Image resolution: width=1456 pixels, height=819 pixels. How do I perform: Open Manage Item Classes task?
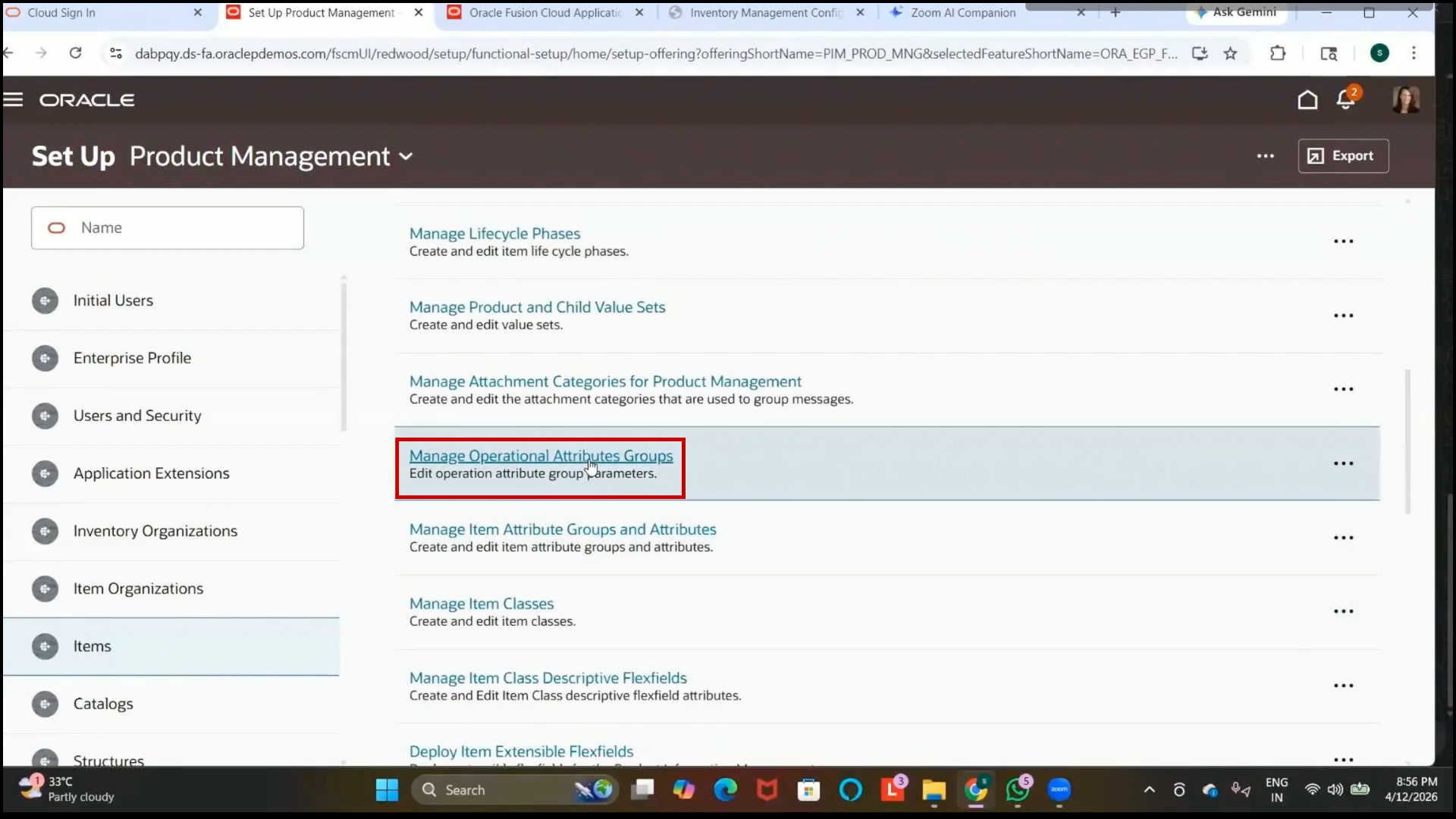[x=482, y=604]
